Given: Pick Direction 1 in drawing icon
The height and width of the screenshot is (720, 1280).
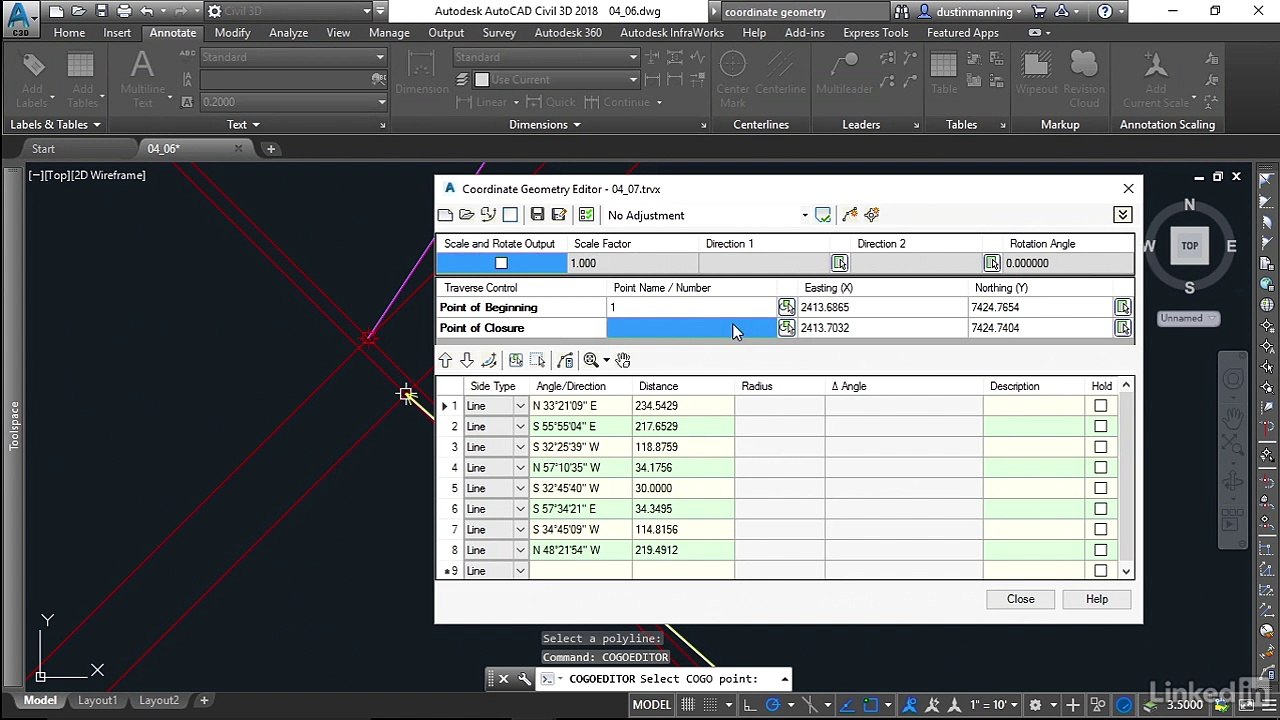Looking at the screenshot, I should (839, 263).
